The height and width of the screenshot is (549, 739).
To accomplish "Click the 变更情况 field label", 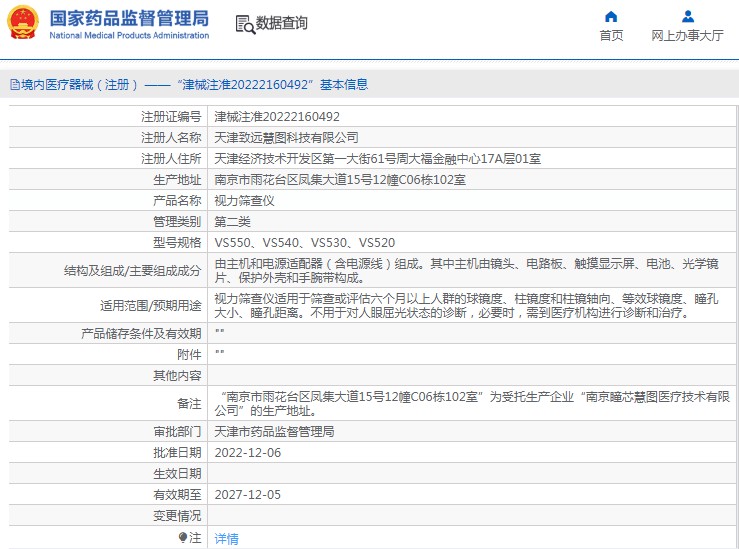I will pyautogui.click(x=177, y=516).
